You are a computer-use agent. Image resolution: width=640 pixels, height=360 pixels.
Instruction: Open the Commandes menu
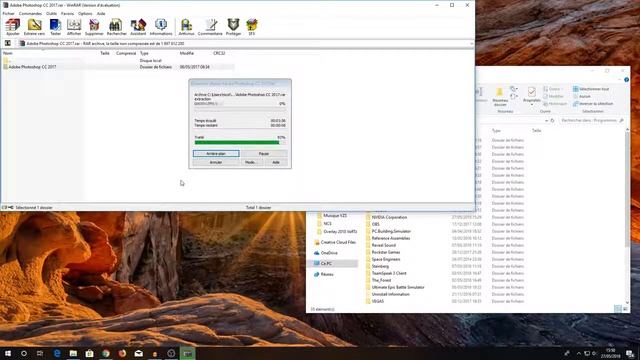click(x=30, y=13)
